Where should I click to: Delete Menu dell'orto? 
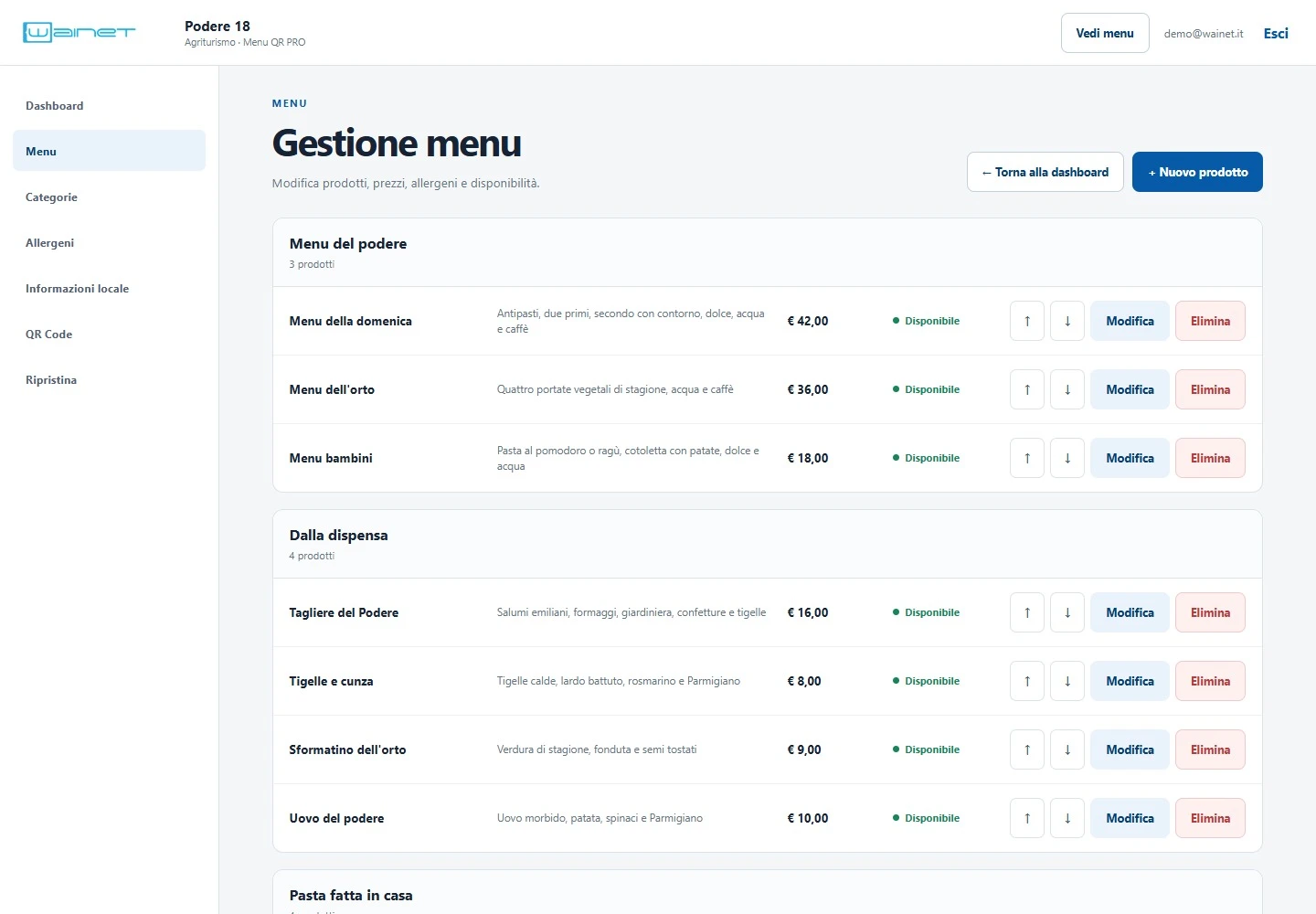tap(1210, 389)
